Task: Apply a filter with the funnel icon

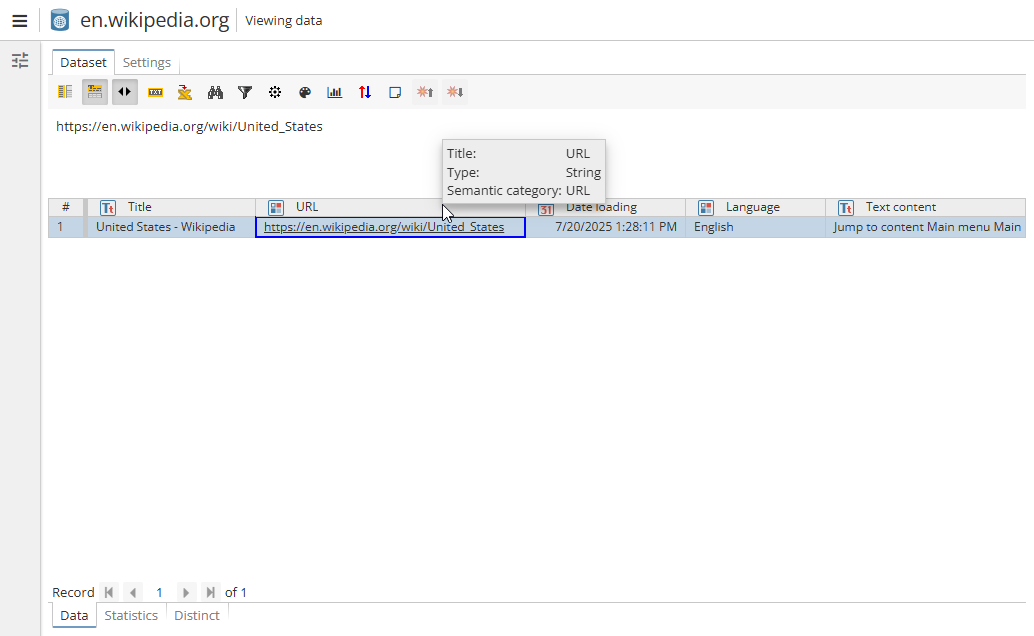Action: tap(245, 92)
